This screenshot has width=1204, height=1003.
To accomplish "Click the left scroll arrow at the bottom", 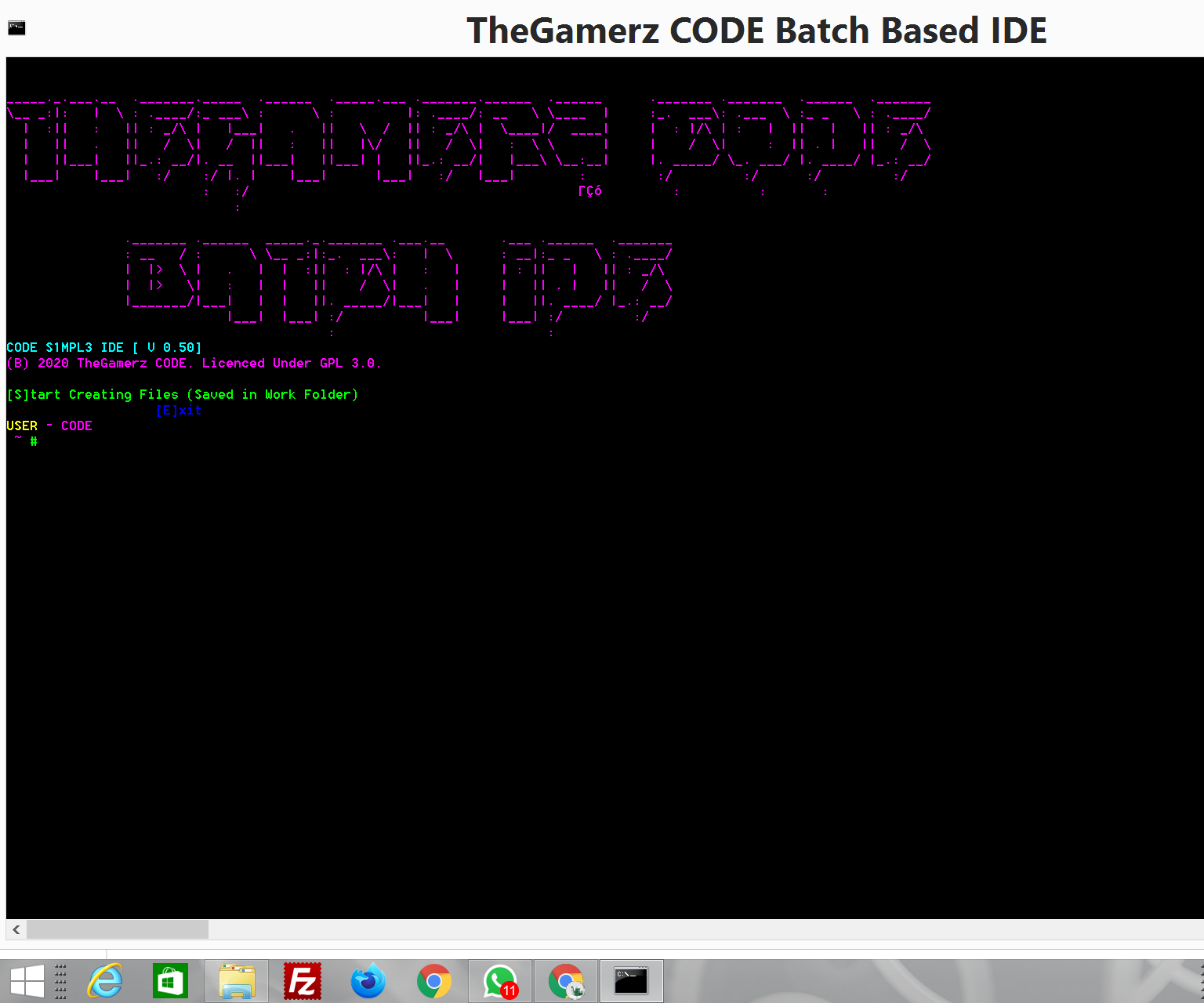I will [x=15, y=929].
